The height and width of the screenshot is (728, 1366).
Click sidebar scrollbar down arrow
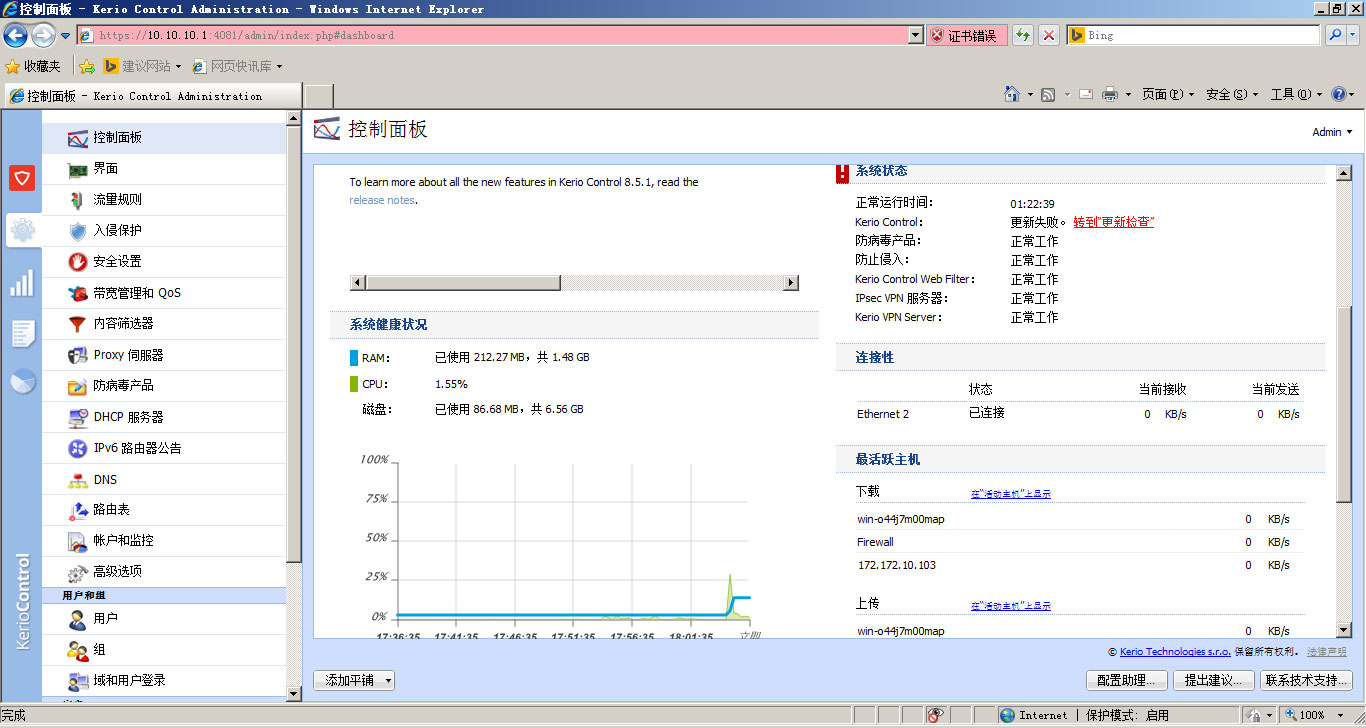[294, 693]
